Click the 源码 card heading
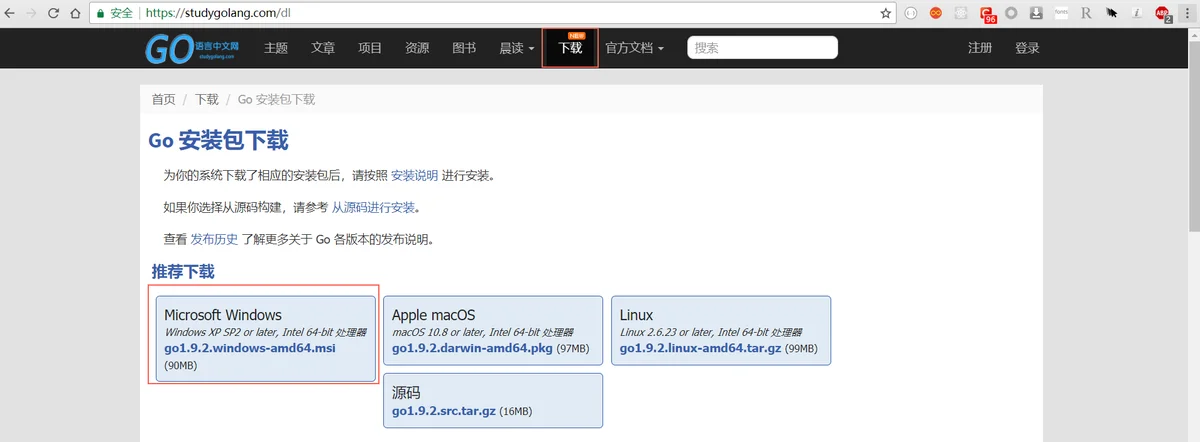The width and height of the screenshot is (1200, 442). tap(406, 393)
